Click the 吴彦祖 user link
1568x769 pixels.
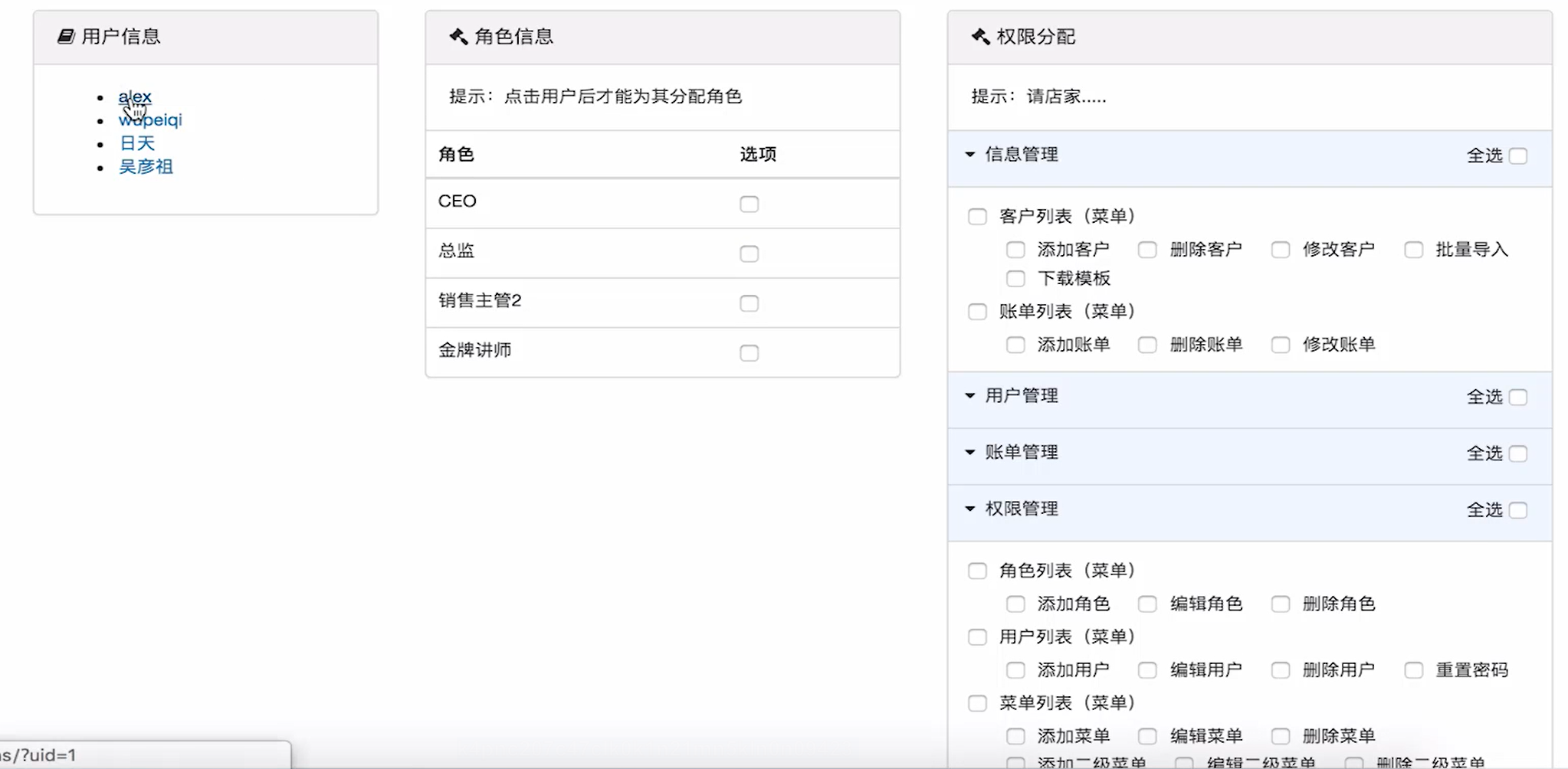pos(146,166)
